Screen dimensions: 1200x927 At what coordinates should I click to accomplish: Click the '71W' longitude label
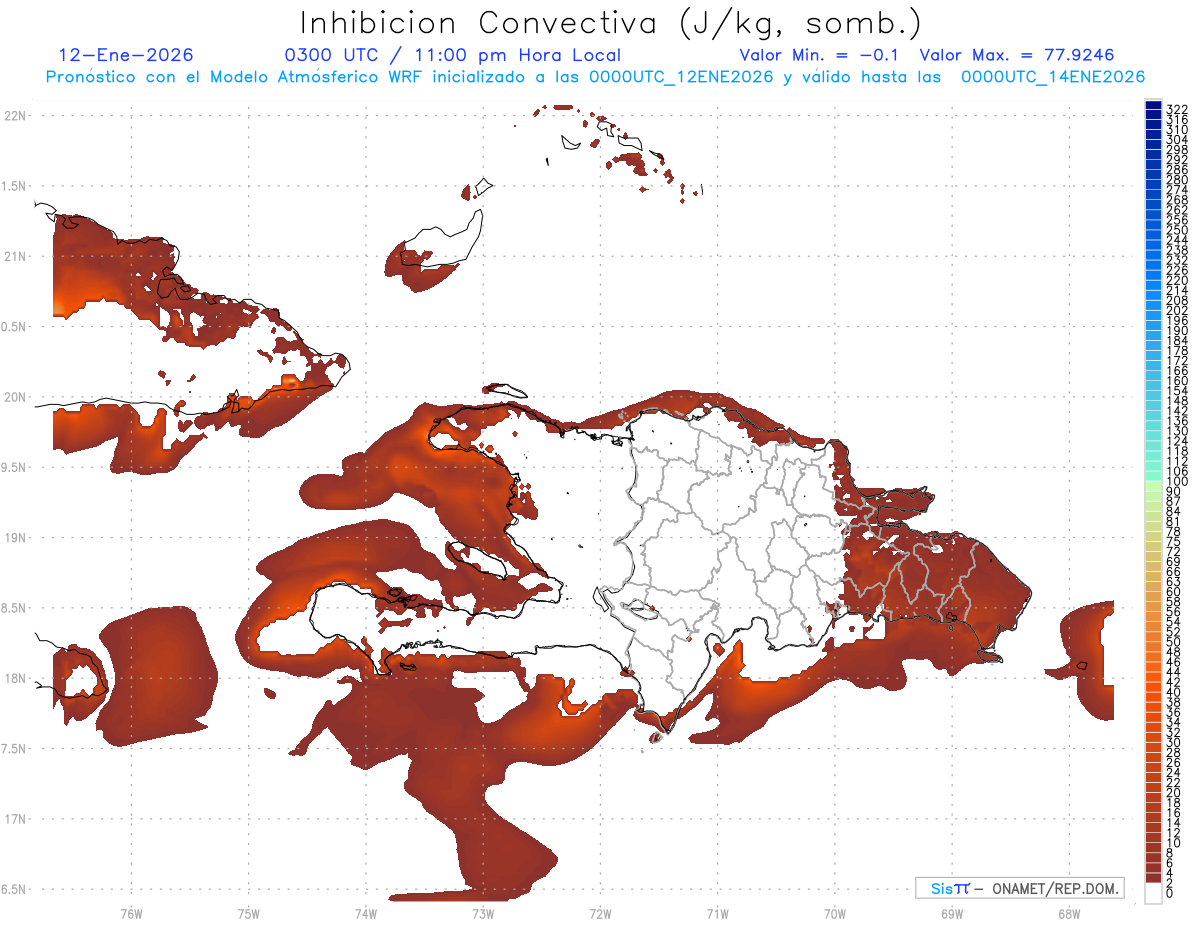[717, 913]
